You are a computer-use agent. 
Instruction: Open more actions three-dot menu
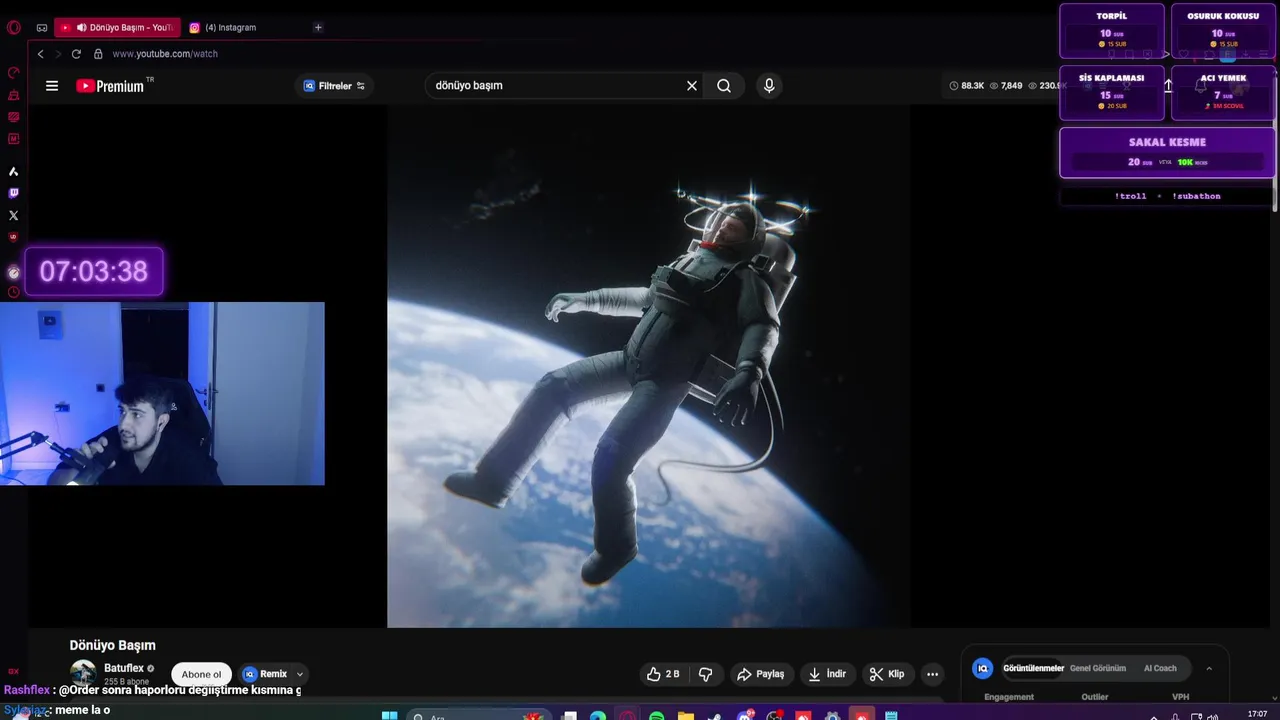[x=932, y=674]
